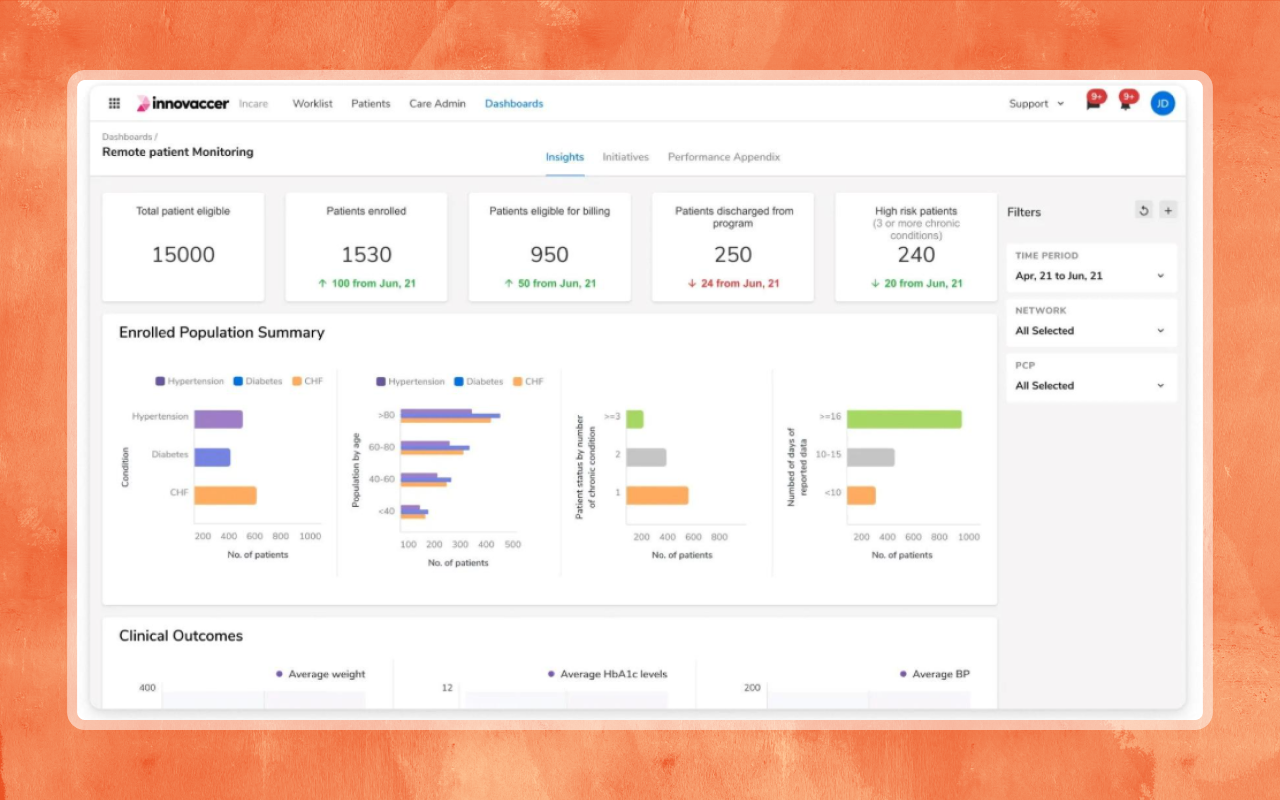Toggle the Average weight legend marker
The image size is (1280, 800).
pyautogui.click(x=279, y=674)
